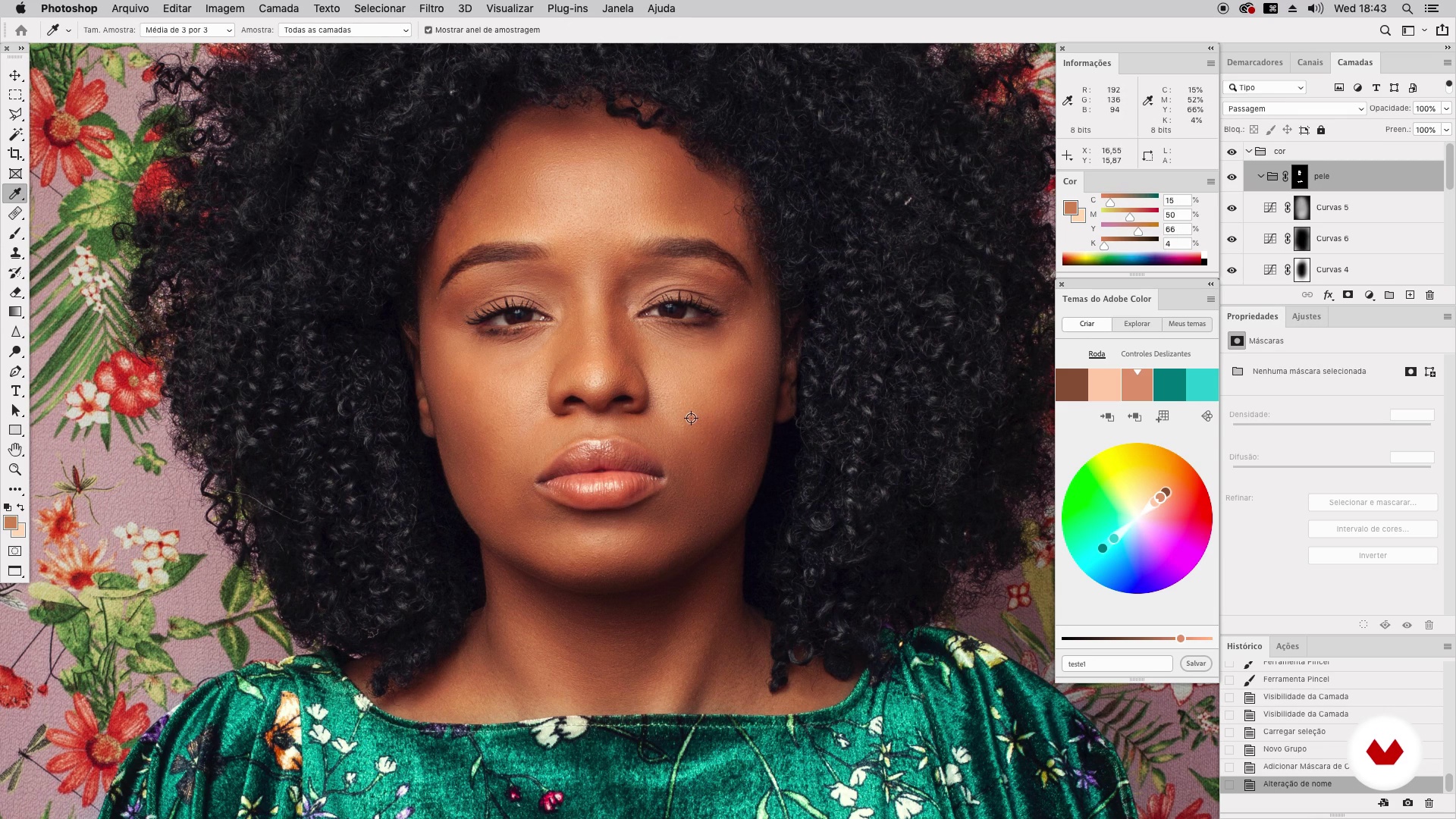Select the Brush tool
Viewport: 1456px width, 819px height.
point(15,233)
